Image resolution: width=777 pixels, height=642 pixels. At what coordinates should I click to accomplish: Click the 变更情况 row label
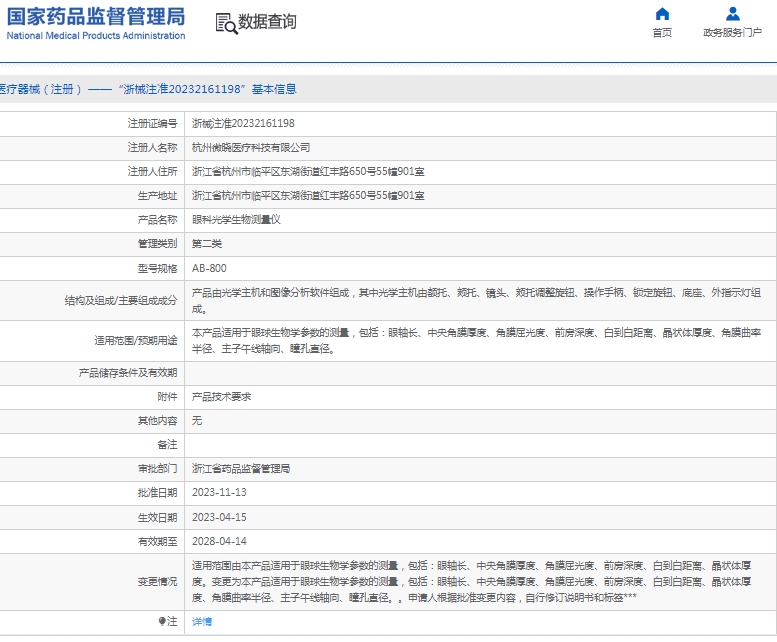158,582
